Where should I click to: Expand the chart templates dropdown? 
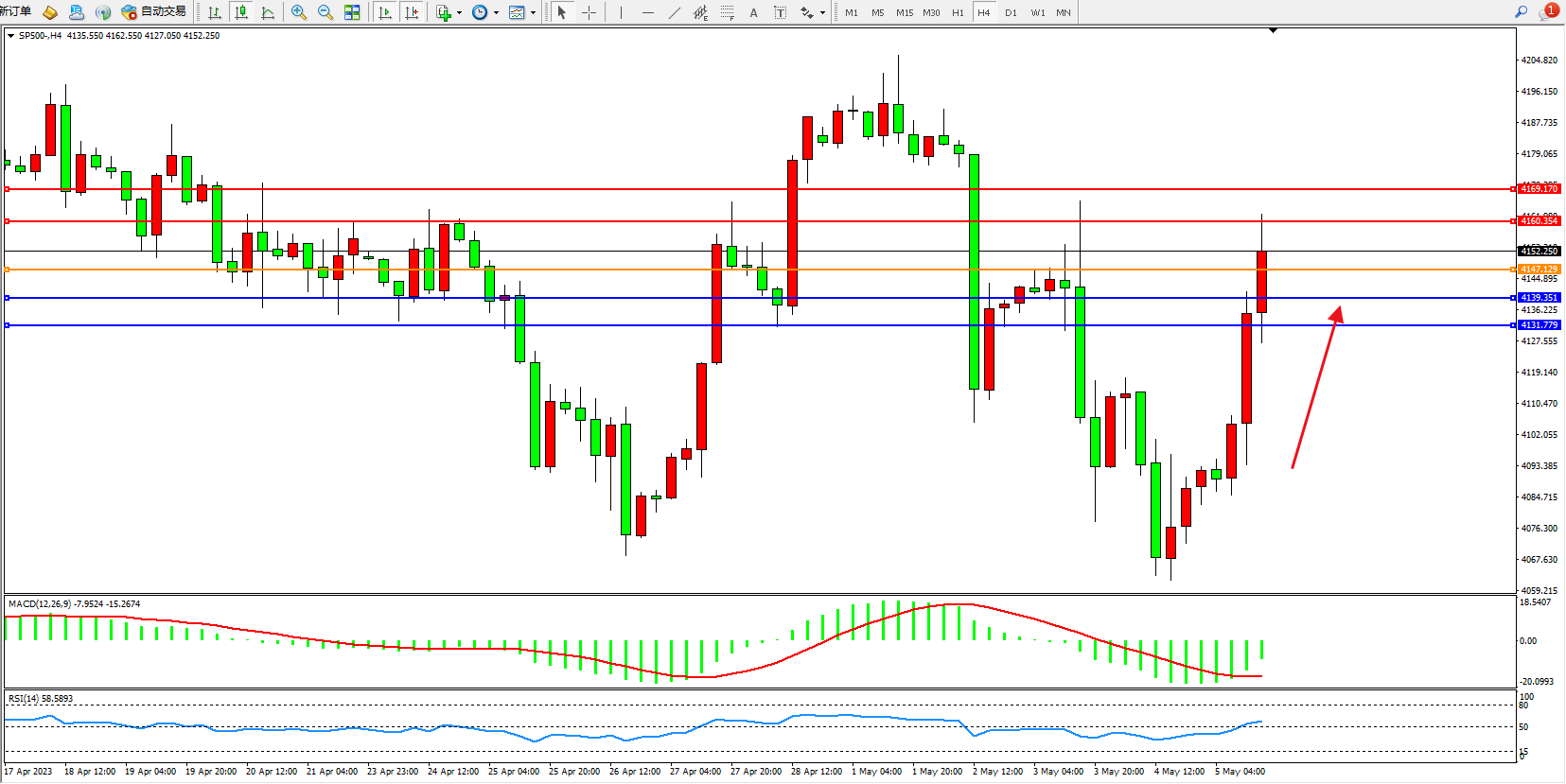[x=533, y=12]
